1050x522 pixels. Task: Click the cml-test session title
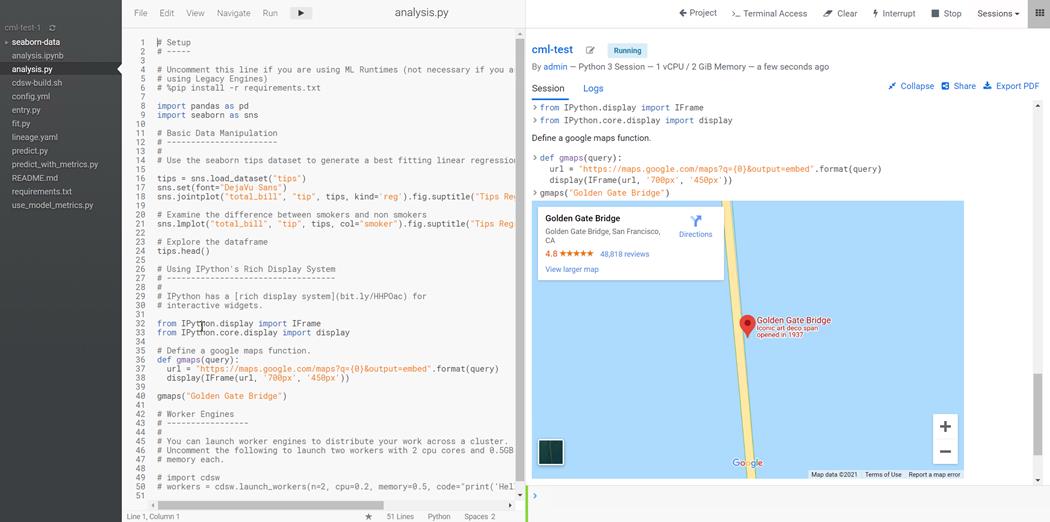(552, 50)
